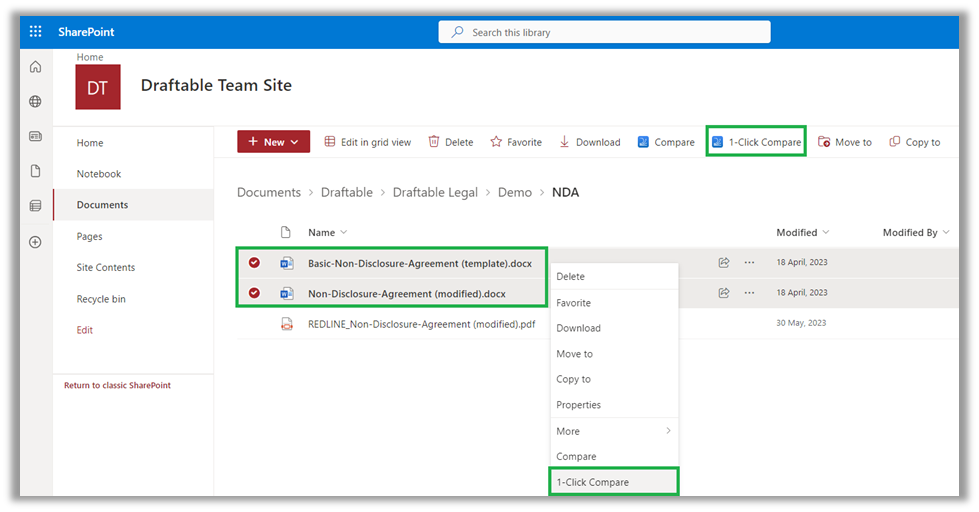Click the create plus circle icon in rail
Viewport: 979px width, 512px height.
point(36,242)
